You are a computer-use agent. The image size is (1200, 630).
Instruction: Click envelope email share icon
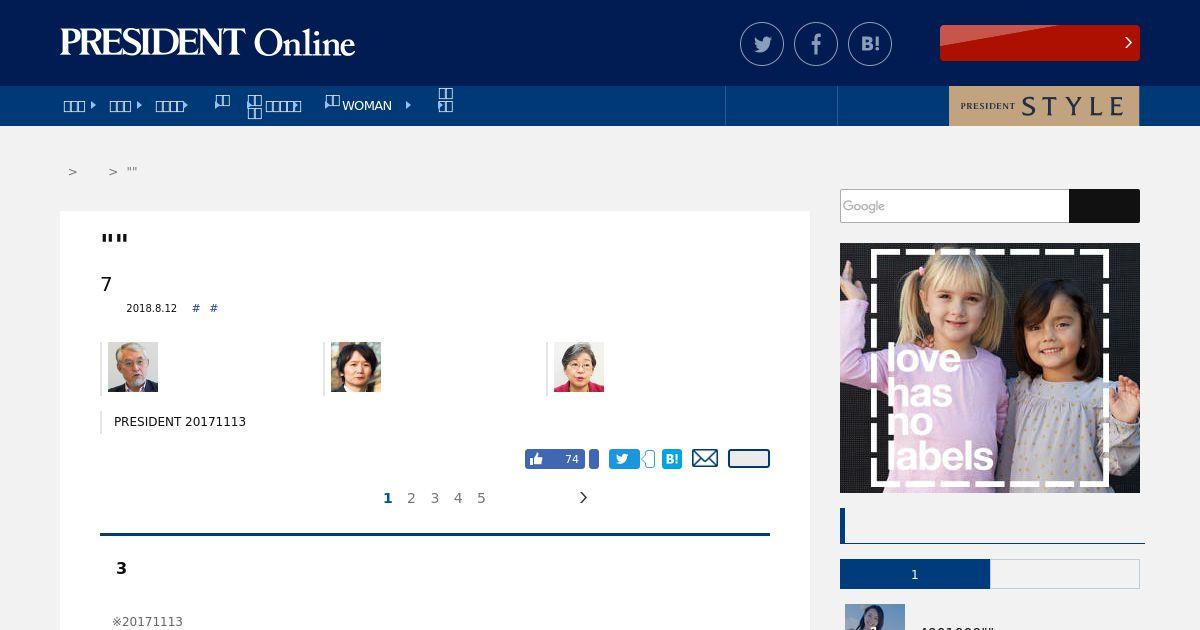pos(705,458)
